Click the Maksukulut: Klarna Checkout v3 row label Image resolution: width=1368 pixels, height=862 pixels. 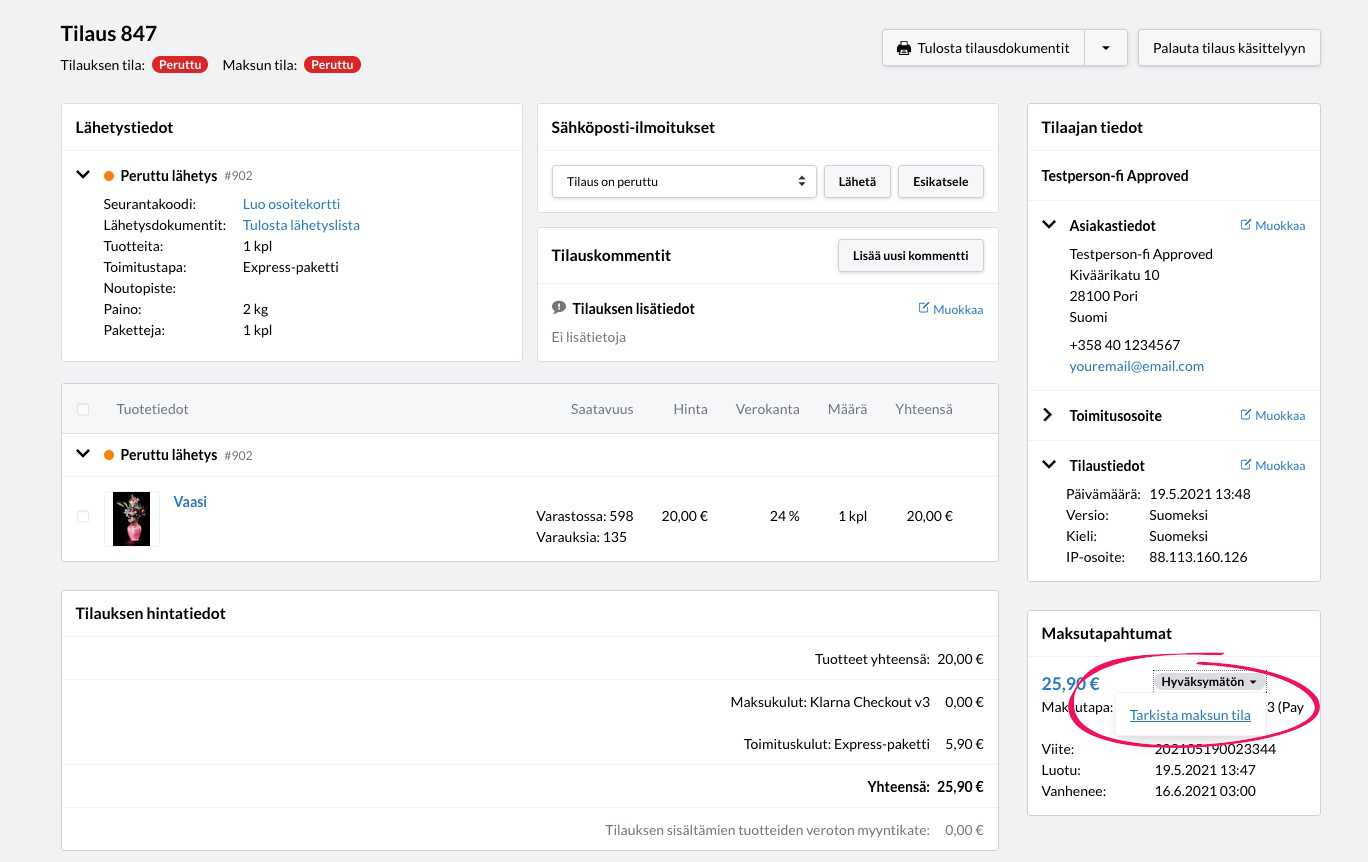click(830, 702)
